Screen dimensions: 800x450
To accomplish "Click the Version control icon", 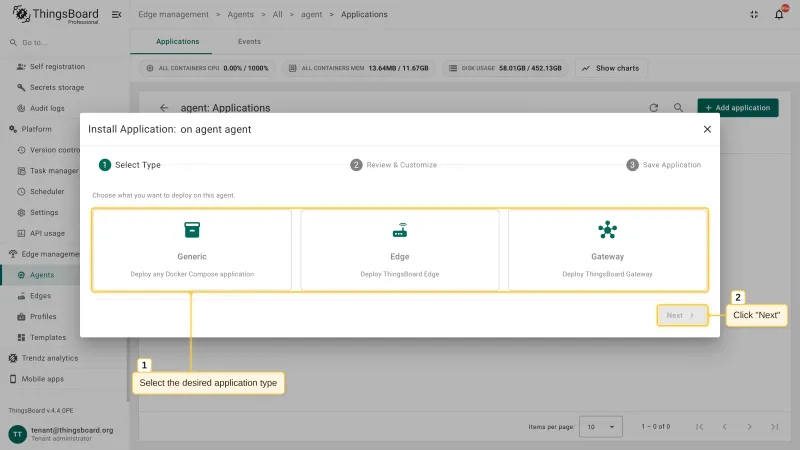I will coord(21,150).
